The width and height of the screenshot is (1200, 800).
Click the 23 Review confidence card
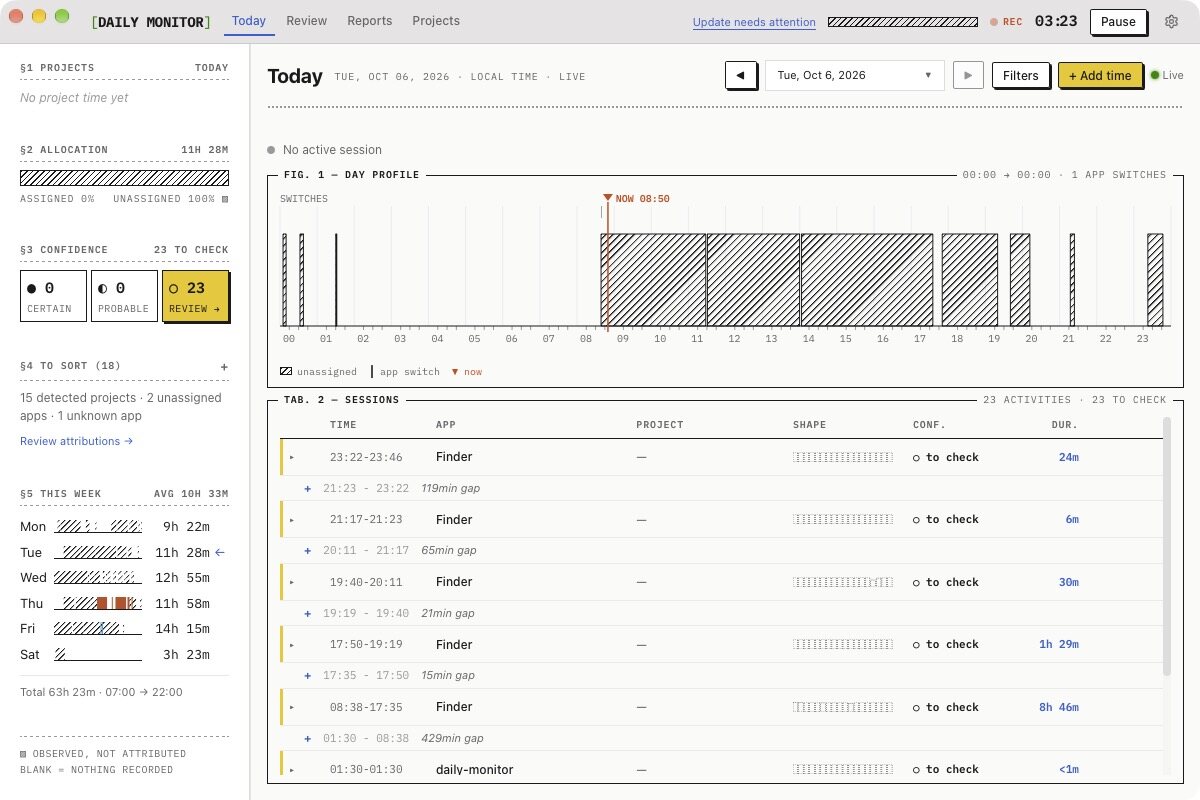click(195, 296)
